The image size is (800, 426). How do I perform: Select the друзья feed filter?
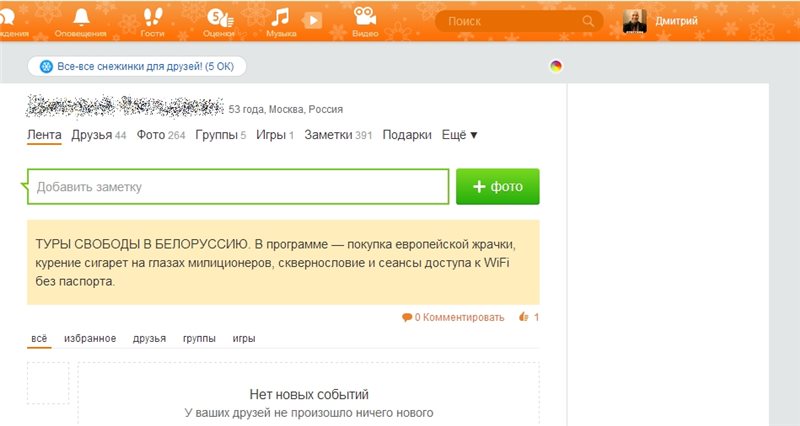click(149, 339)
